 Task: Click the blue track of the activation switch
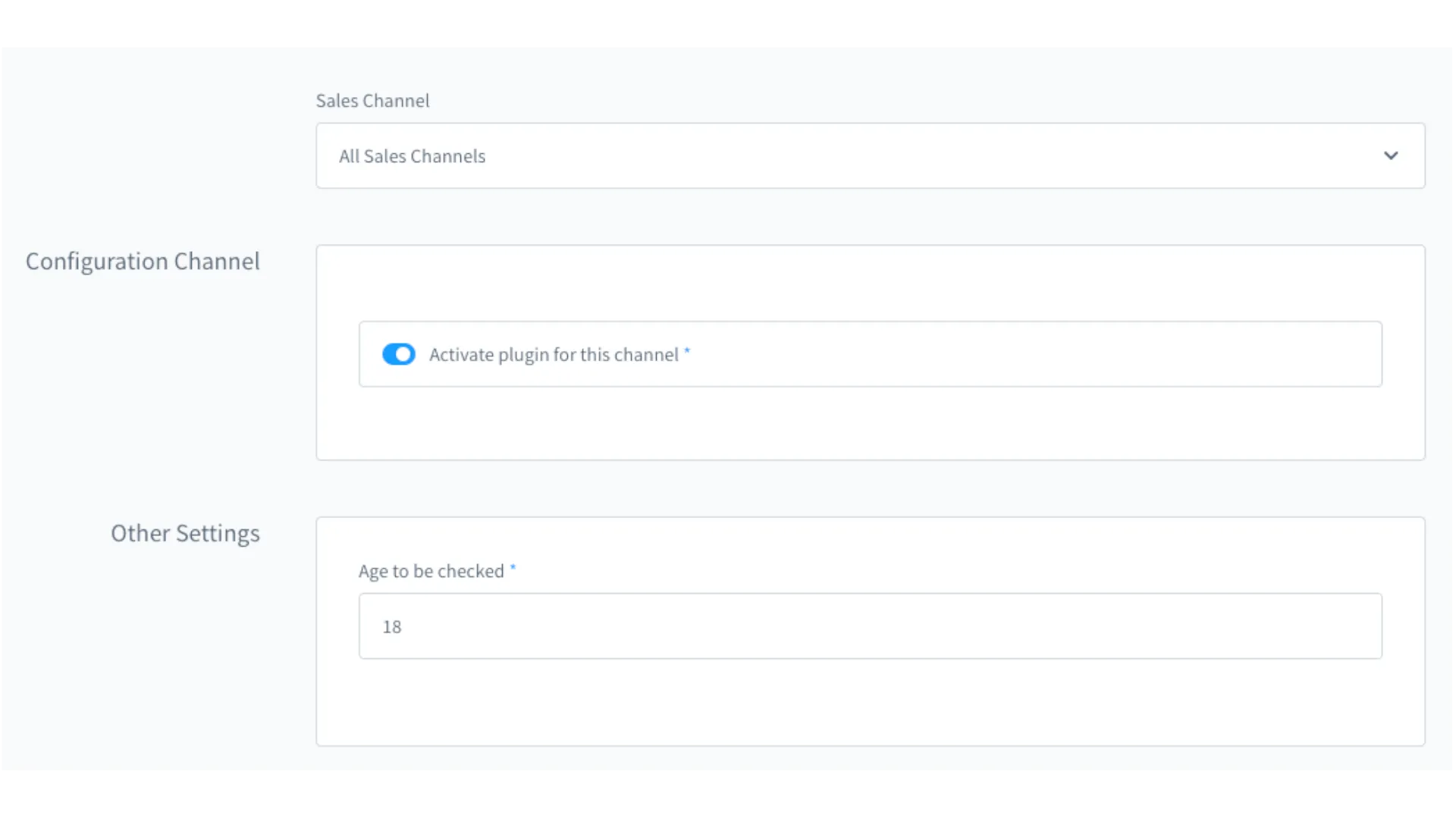point(388,354)
